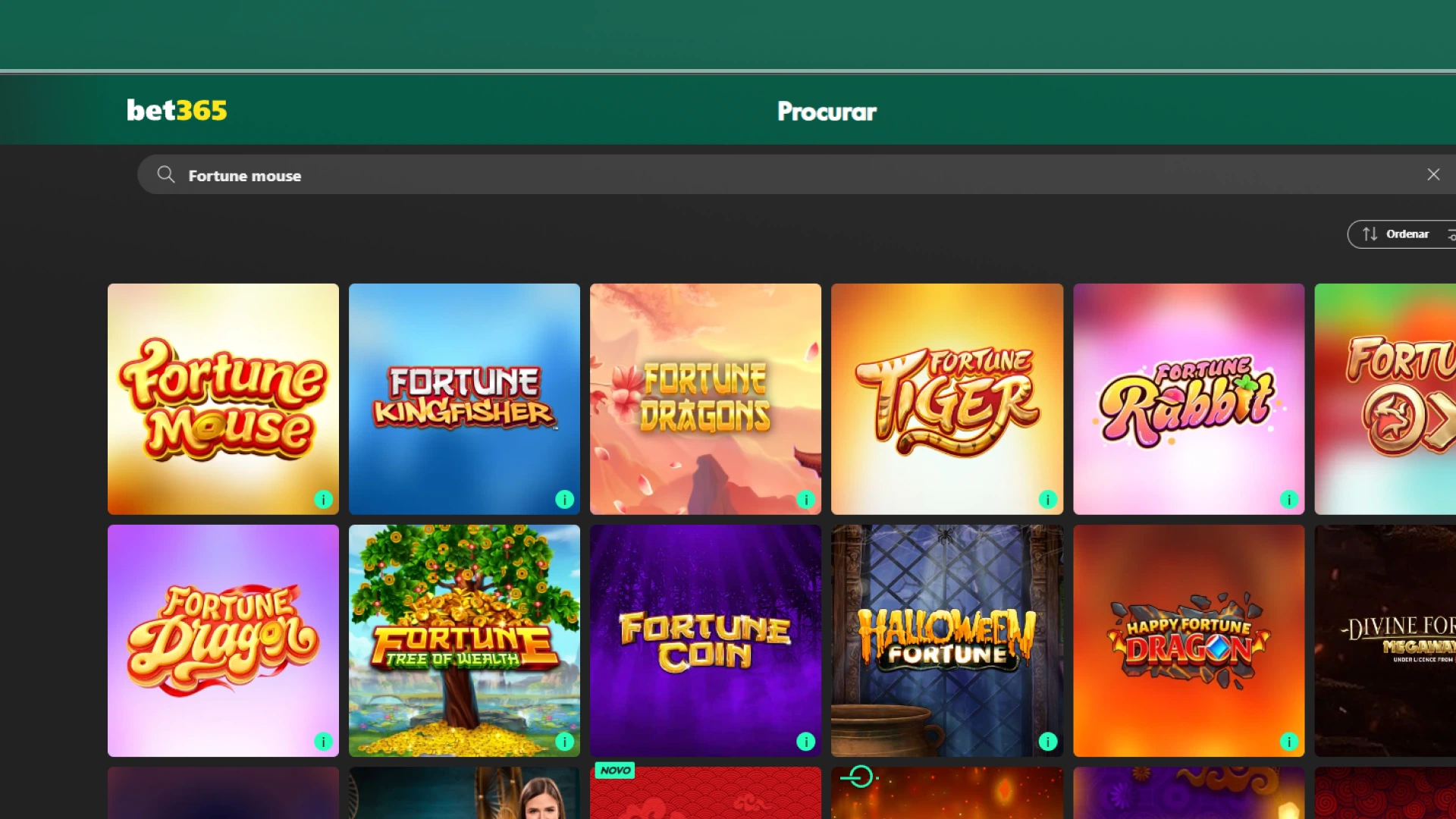Open the Fortune Kingfisher game

click(x=464, y=399)
